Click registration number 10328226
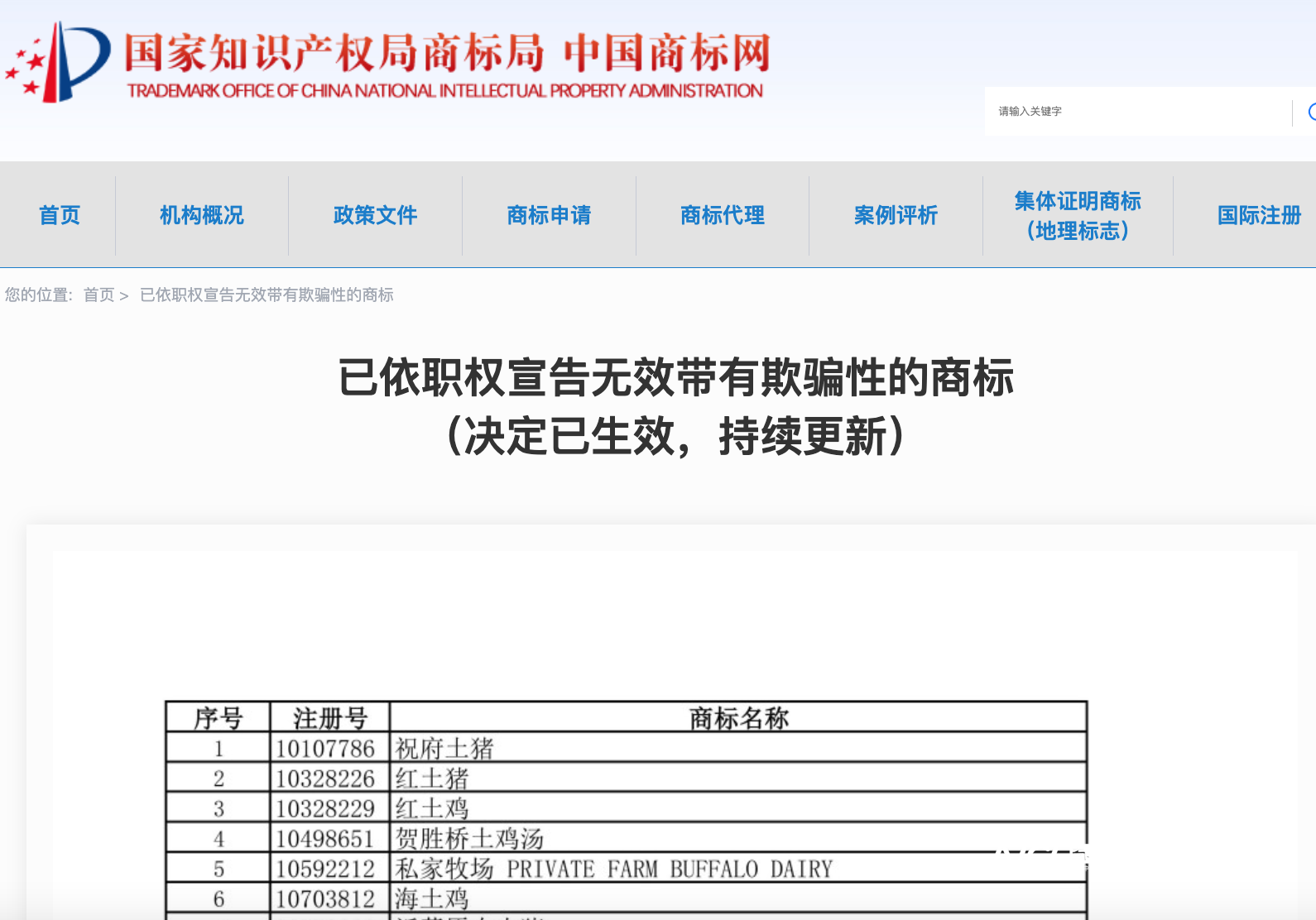Screen dimensions: 1316x920 (x=325, y=779)
